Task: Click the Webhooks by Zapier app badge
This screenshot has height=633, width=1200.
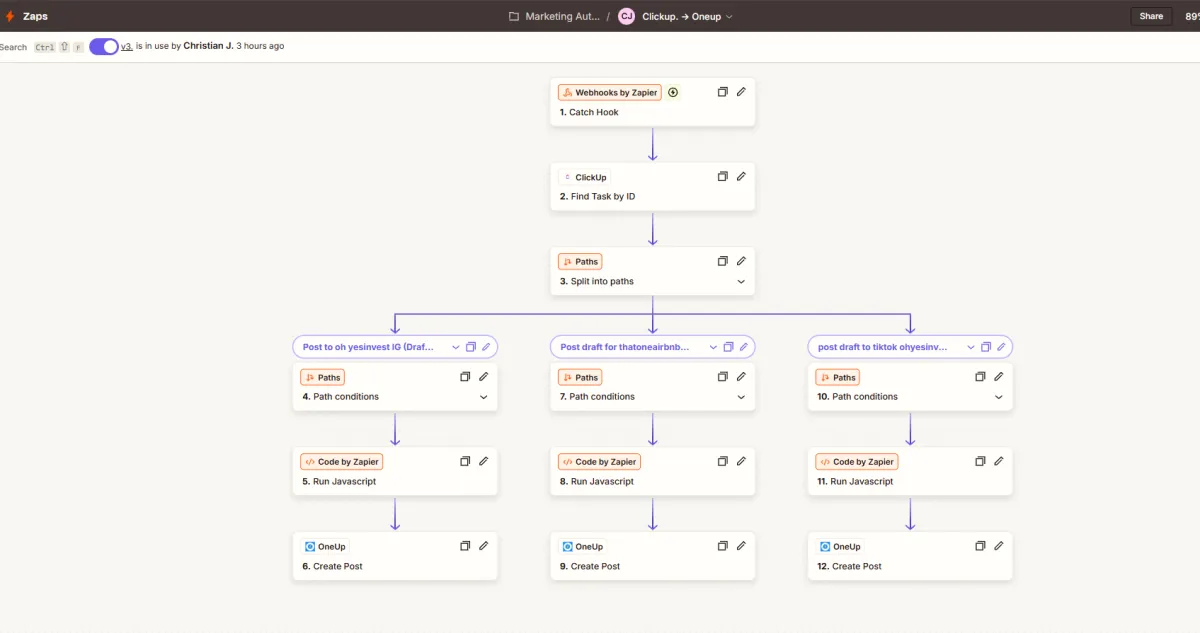Action: [x=610, y=92]
